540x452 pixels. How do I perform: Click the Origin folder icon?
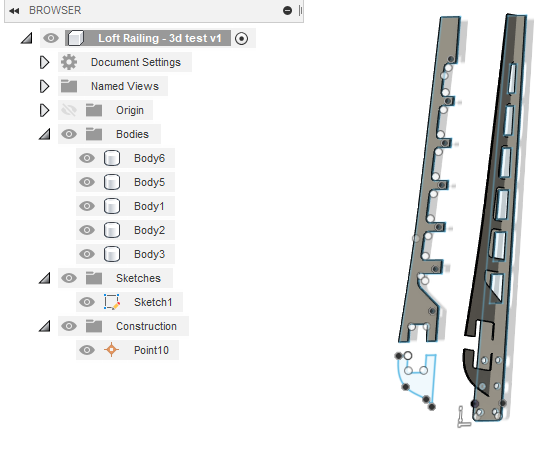pyautogui.click(x=94, y=110)
